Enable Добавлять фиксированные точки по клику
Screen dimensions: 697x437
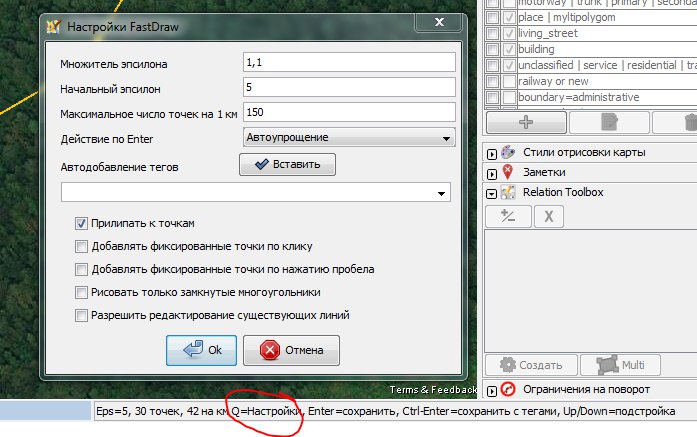(x=81, y=246)
